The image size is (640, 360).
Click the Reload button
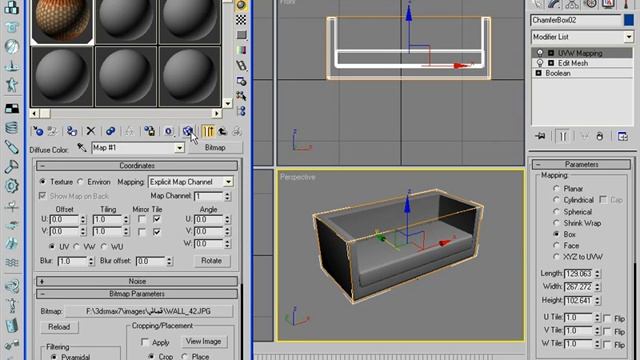click(x=59, y=327)
